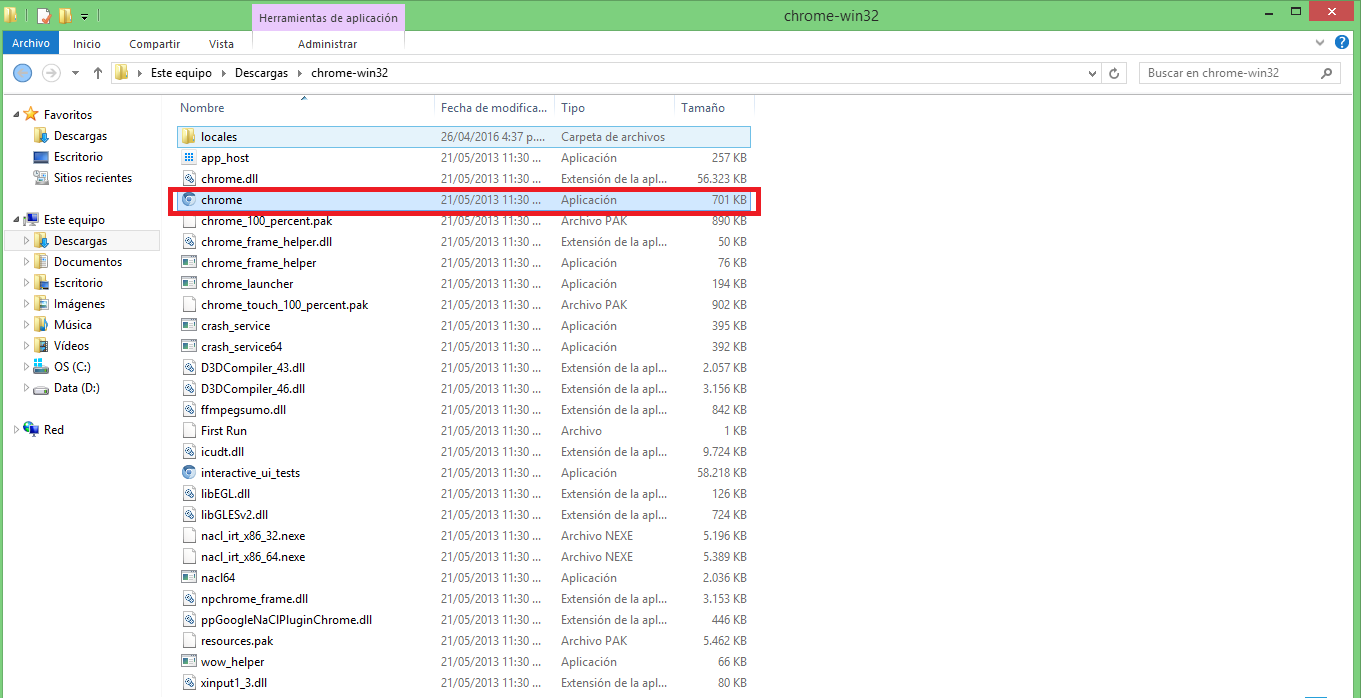Expand the address bar history dropdown
The height and width of the screenshot is (698, 1361).
coord(1092,73)
